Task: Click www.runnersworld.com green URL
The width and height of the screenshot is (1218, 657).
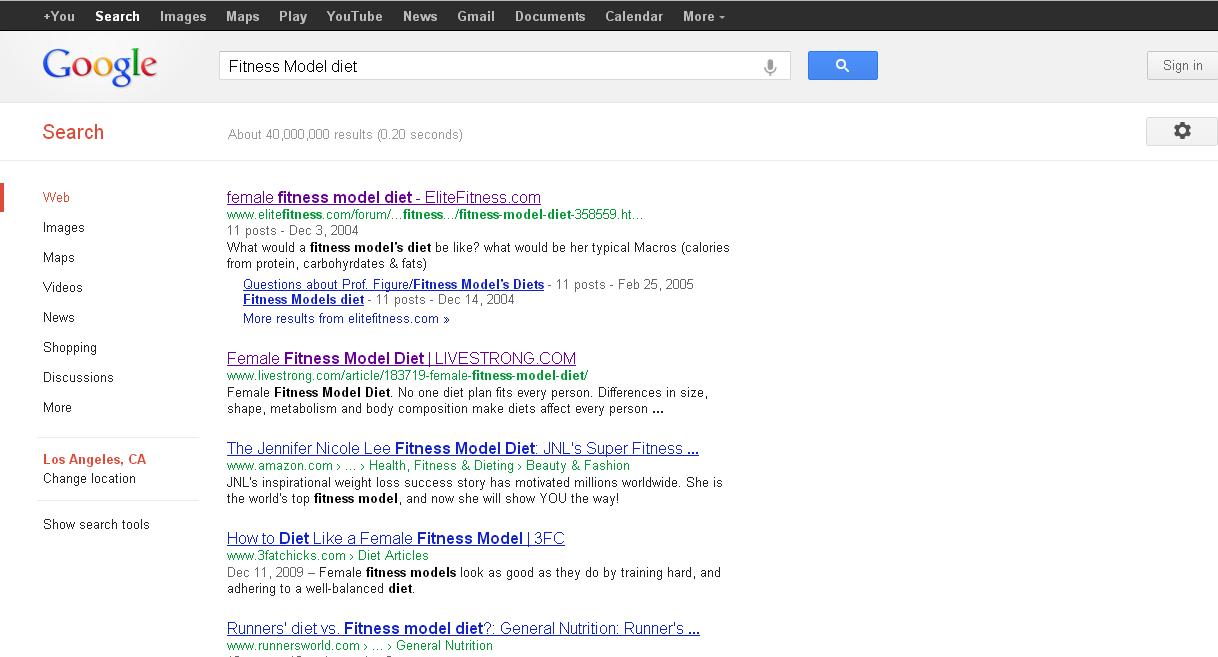Action: (293, 646)
